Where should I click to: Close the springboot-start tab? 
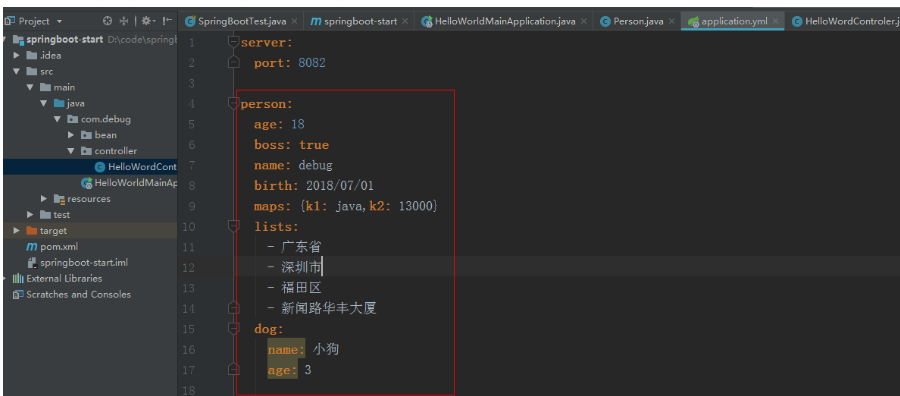[404, 21]
